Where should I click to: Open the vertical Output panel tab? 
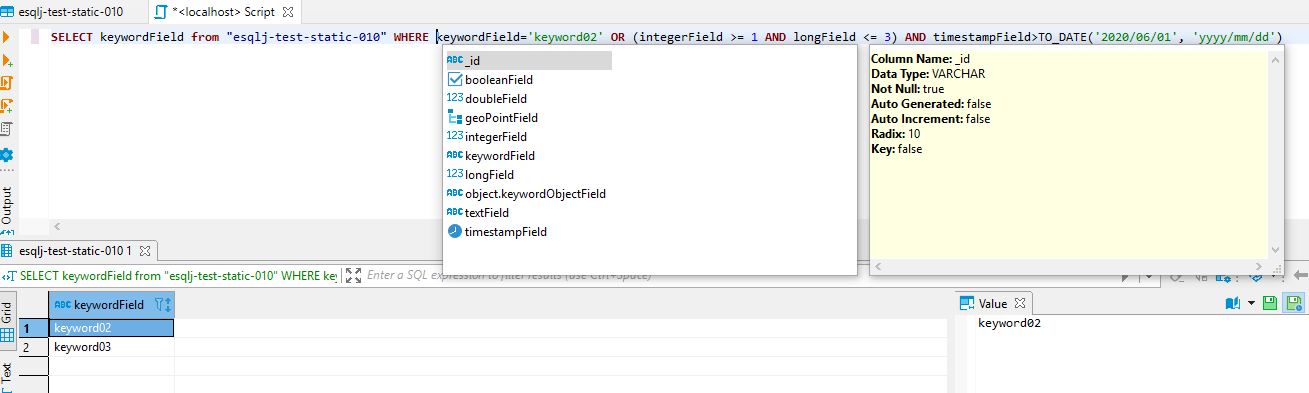tap(6, 205)
